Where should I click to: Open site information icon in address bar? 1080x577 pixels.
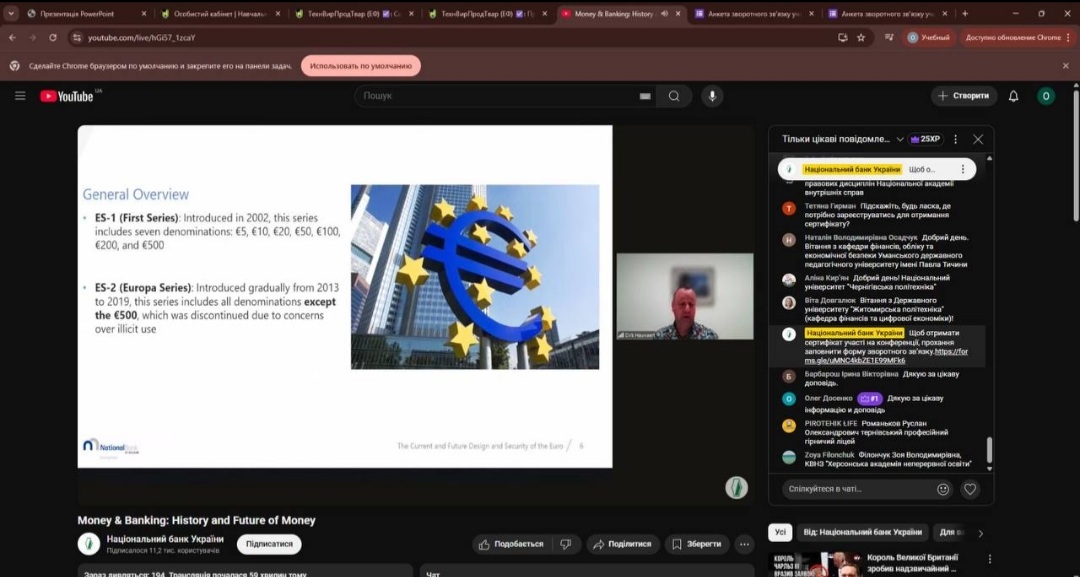coord(76,38)
